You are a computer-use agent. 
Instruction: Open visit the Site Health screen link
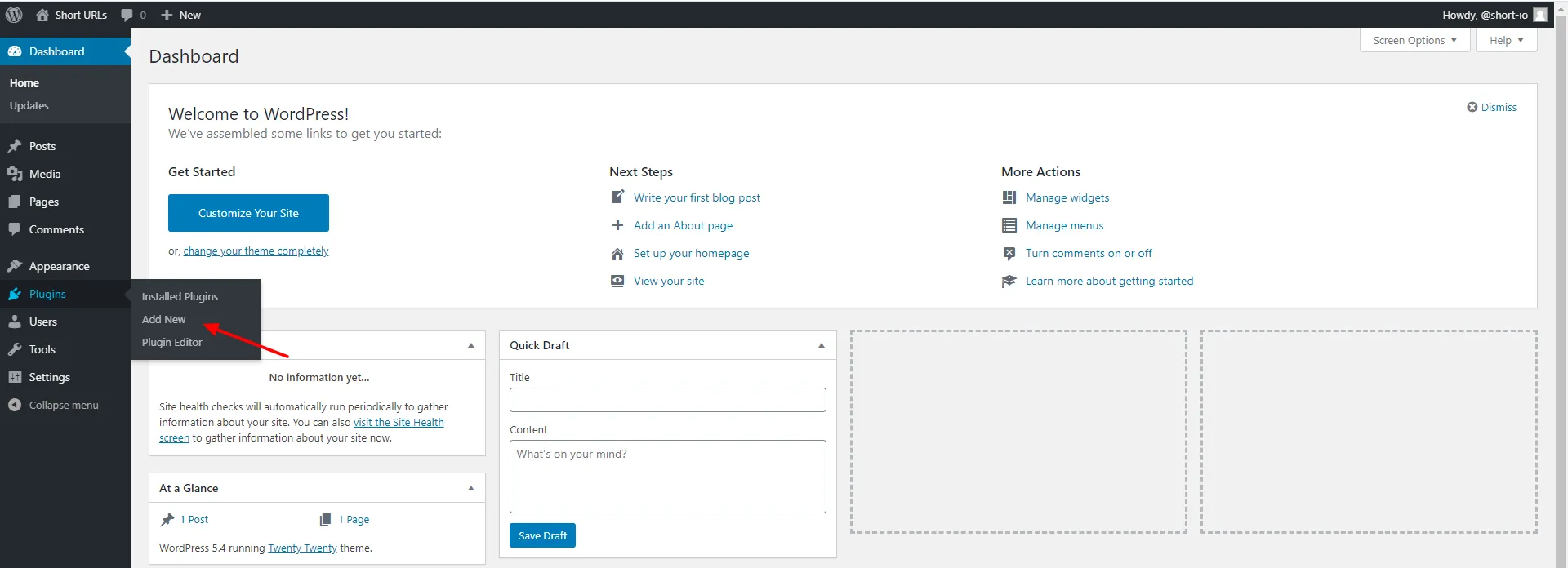(x=399, y=422)
